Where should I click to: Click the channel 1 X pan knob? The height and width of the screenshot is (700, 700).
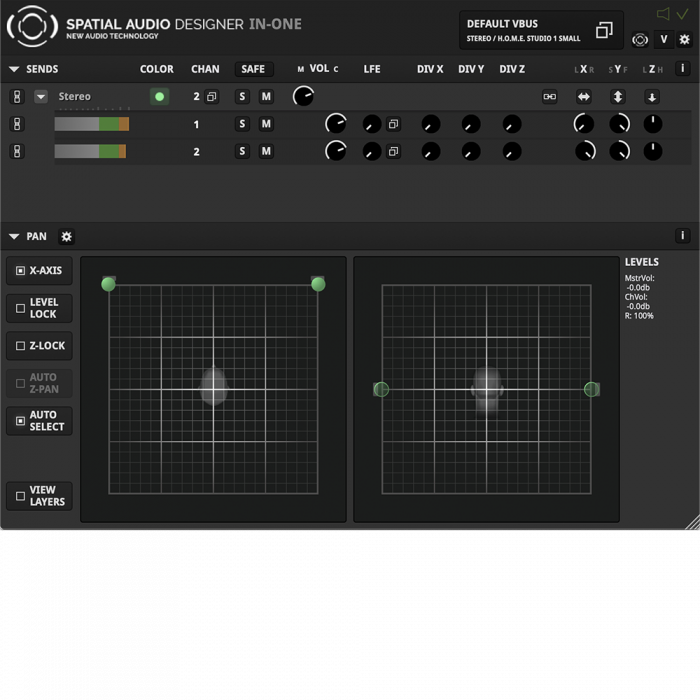point(584,124)
